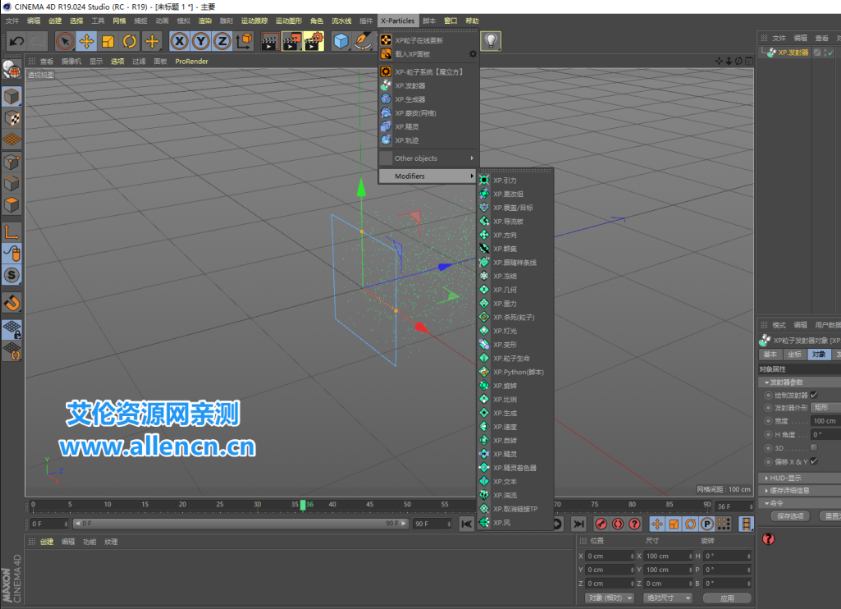Toggle the X axis lock
Viewport: 841px width, 609px height.
point(179,41)
